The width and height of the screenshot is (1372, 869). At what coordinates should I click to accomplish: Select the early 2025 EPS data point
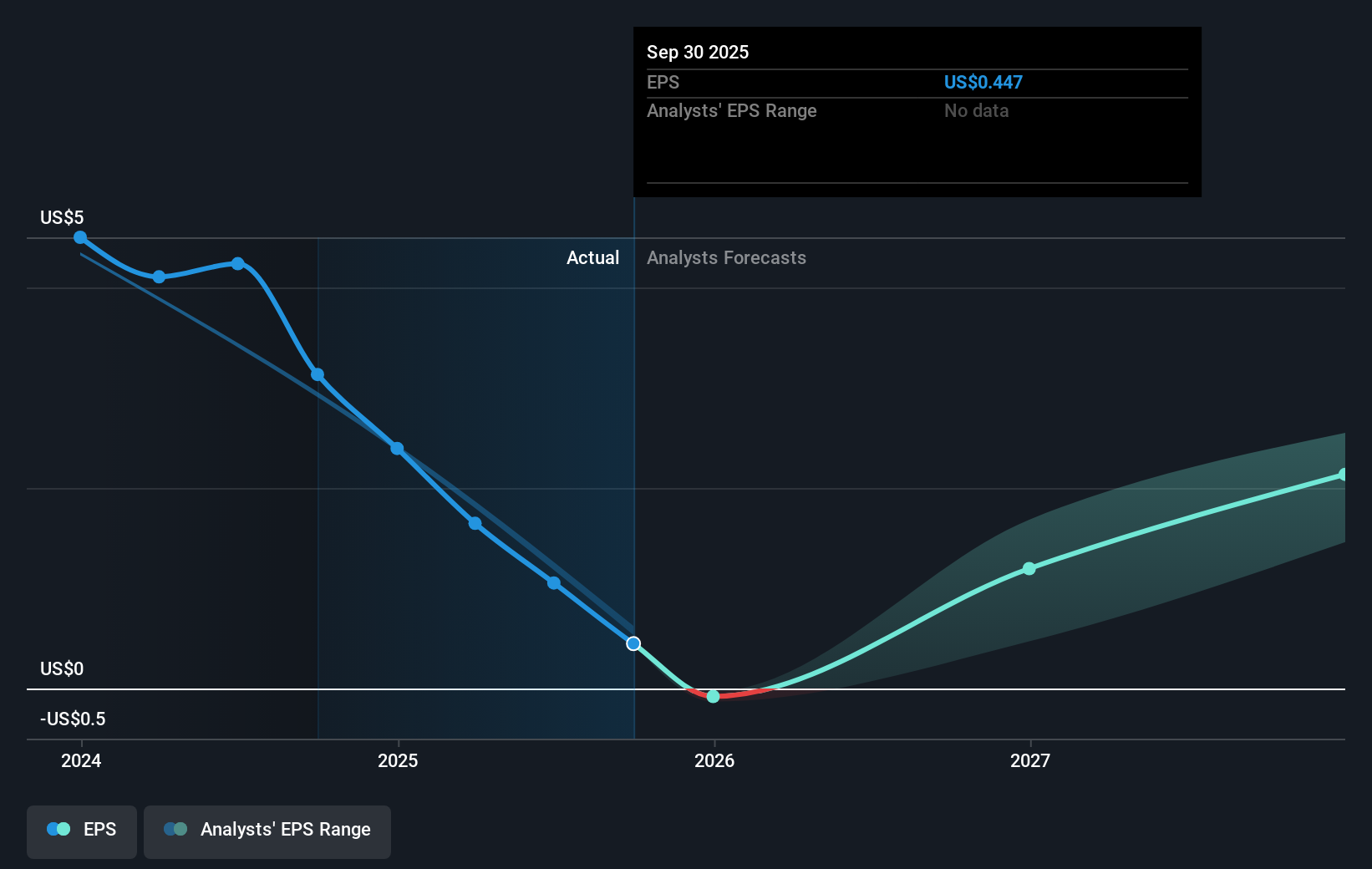(397, 449)
